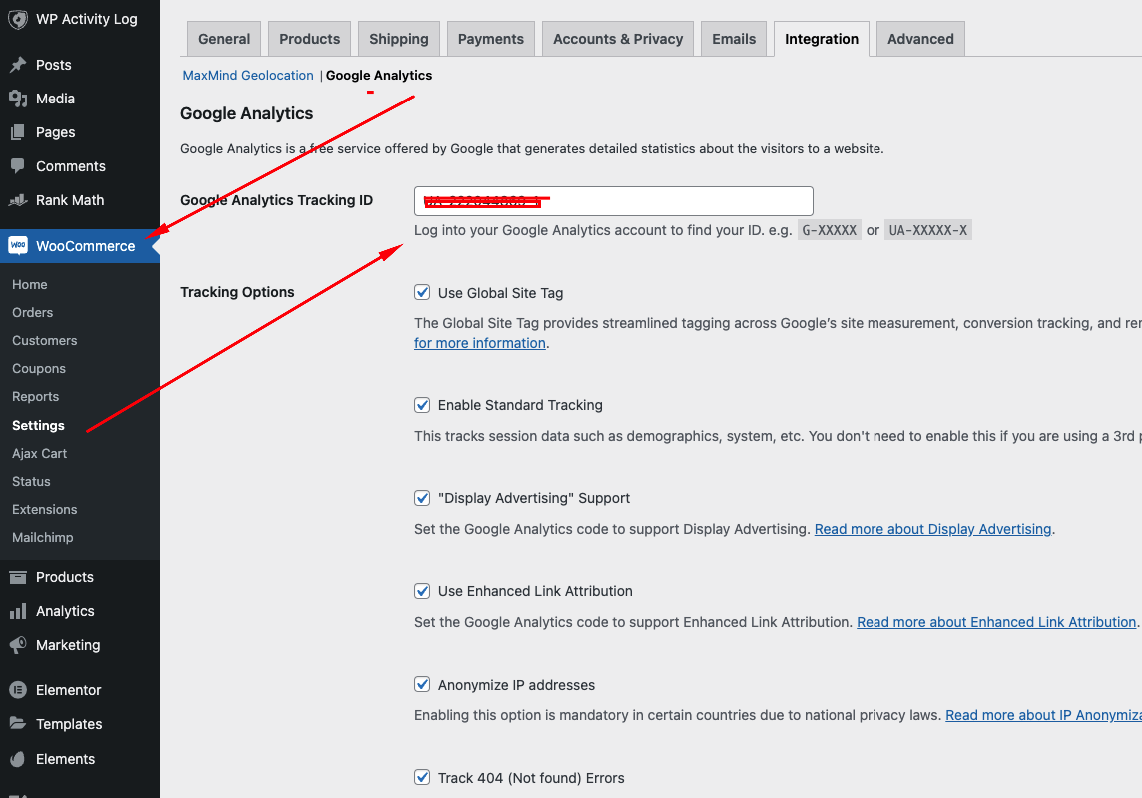This screenshot has height=798, width=1142.
Task: Click the UA-XXXXX-X example code text
Action: tap(928, 231)
